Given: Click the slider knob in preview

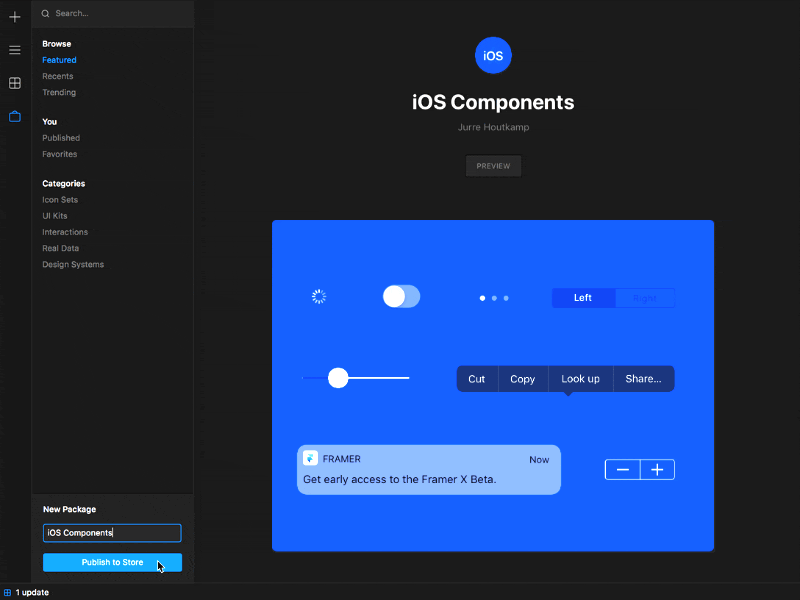Looking at the screenshot, I should point(338,378).
